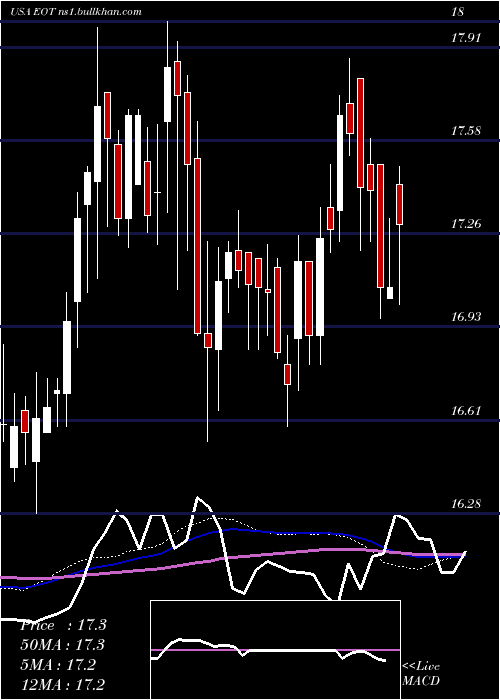Image resolution: width=500 pixels, height=700 pixels.
Task: Click the 16.28 price axis label
Action: (466, 504)
